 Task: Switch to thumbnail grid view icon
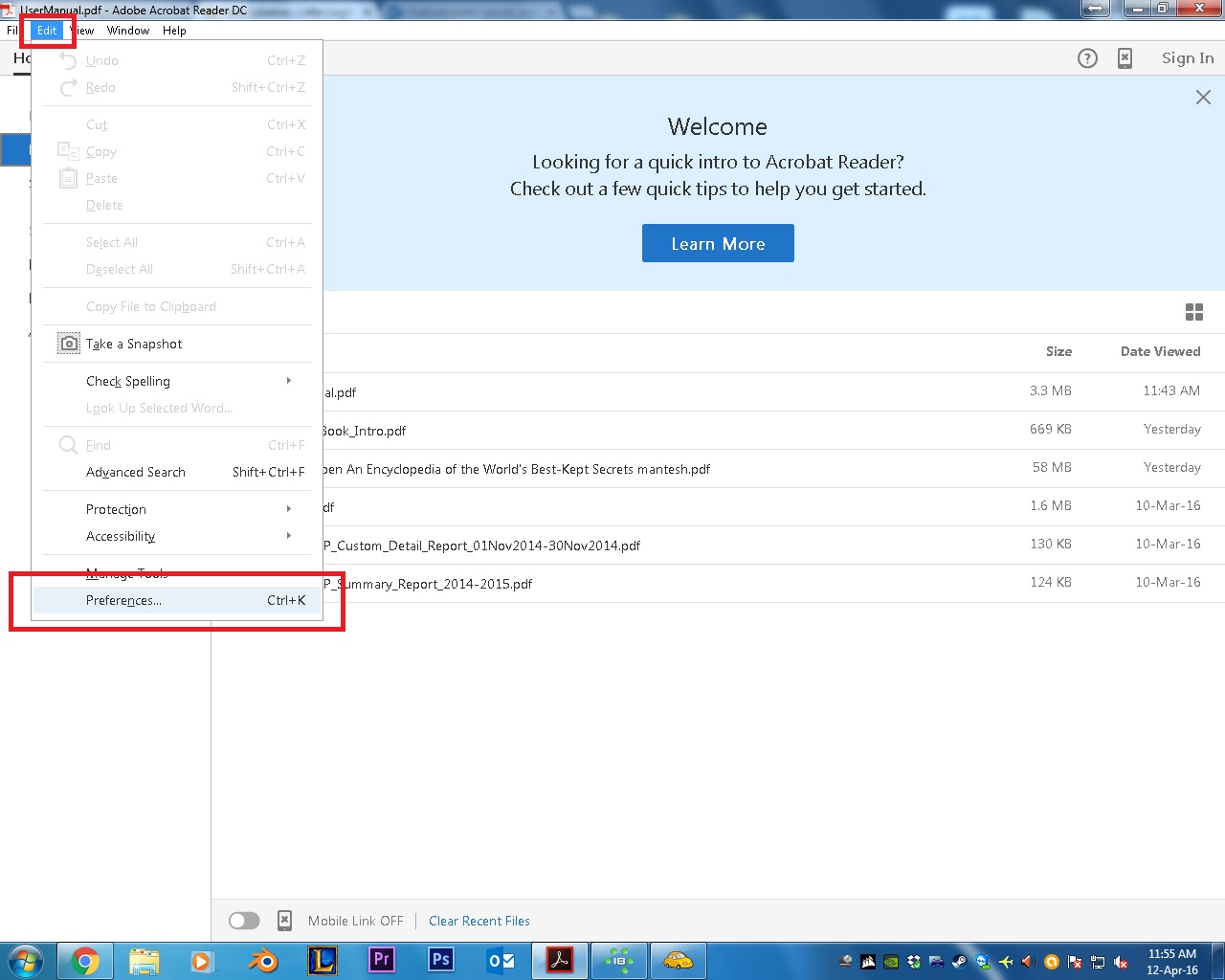click(1194, 312)
